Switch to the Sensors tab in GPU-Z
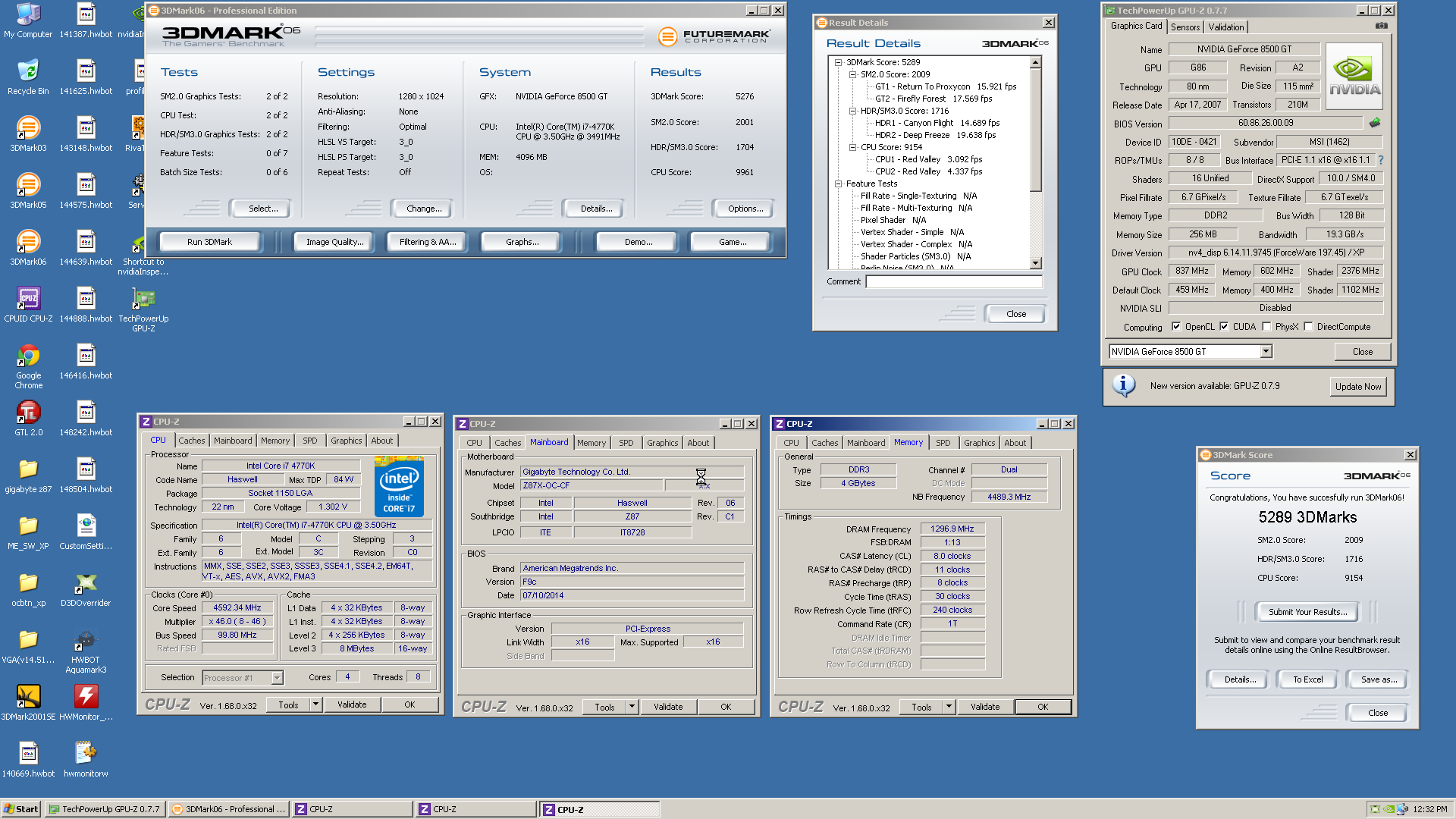Viewport: 1456px width, 819px height. pos(1185,27)
